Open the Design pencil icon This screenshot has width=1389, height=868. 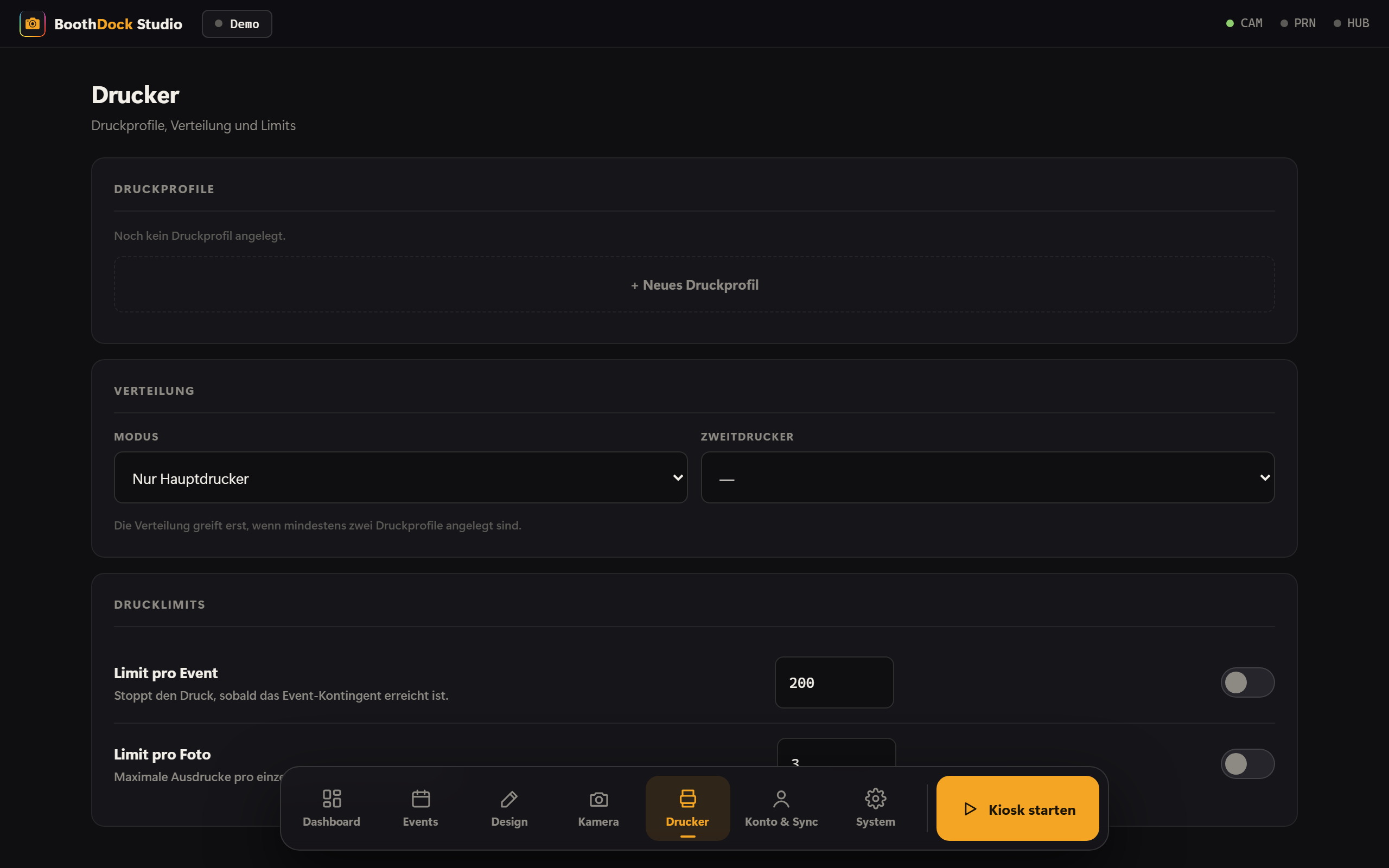click(509, 798)
